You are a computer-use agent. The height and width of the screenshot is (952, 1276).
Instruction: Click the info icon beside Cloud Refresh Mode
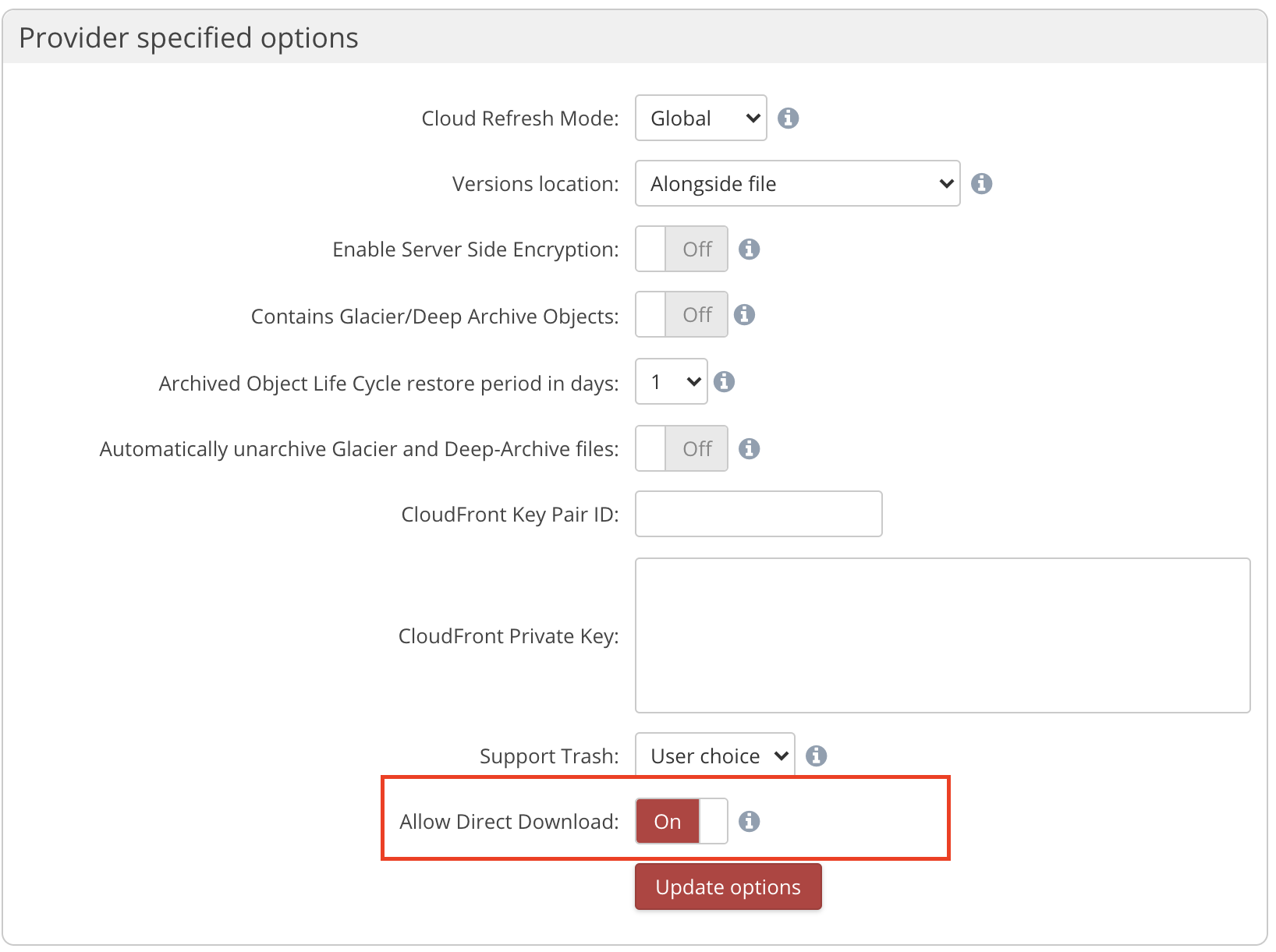pos(788,118)
